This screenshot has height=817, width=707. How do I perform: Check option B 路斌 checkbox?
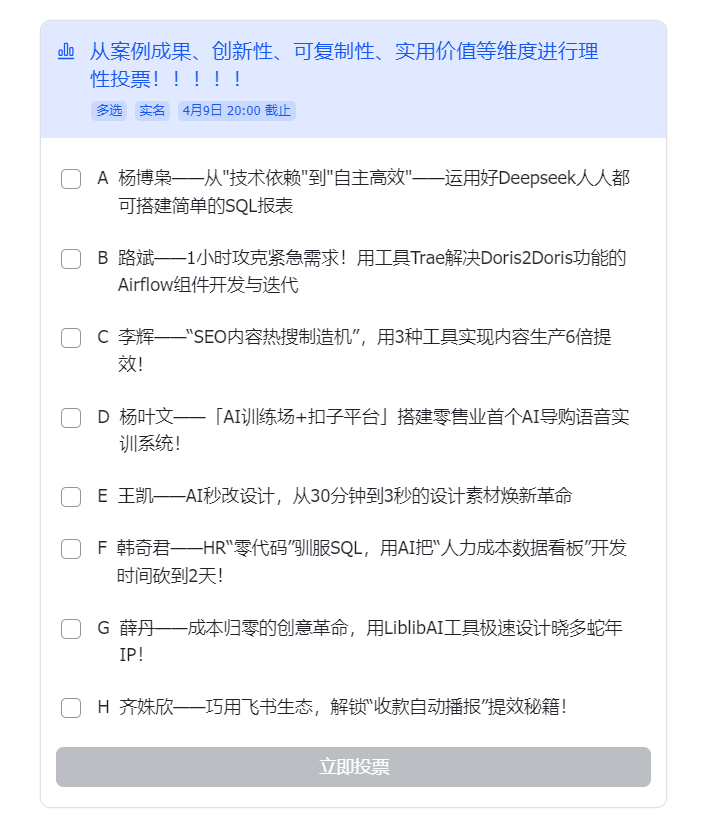(x=71, y=258)
